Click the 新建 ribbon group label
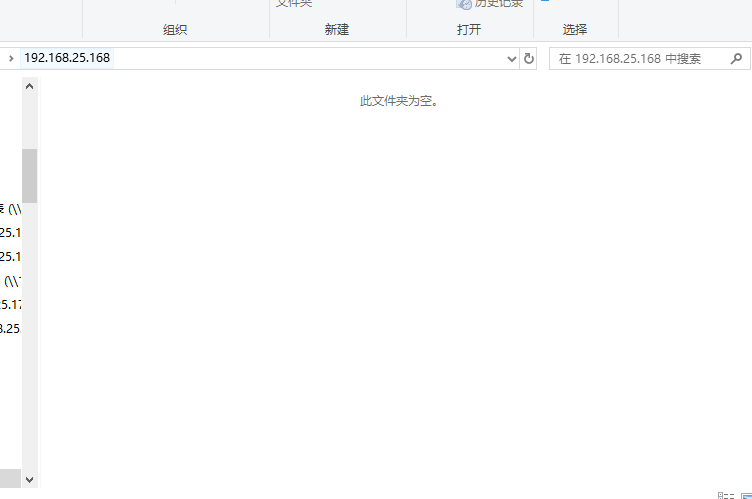This screenshot has width=752, height=499. [337, 30]
